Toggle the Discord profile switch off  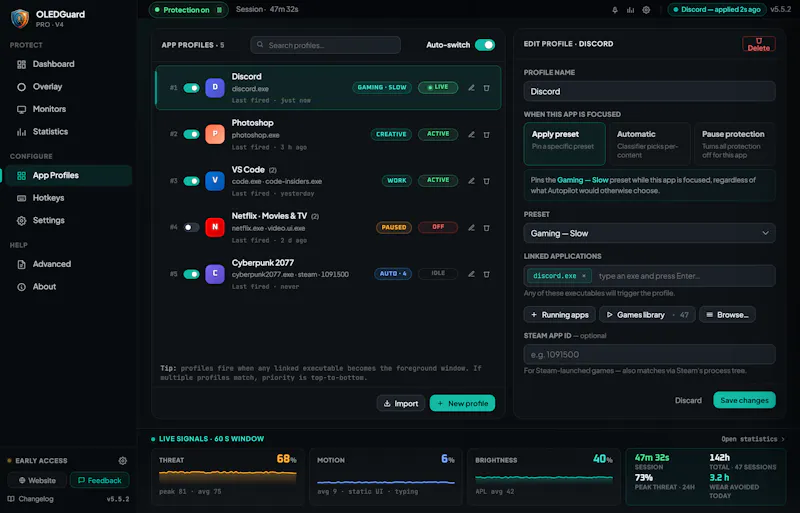point(191,88)
